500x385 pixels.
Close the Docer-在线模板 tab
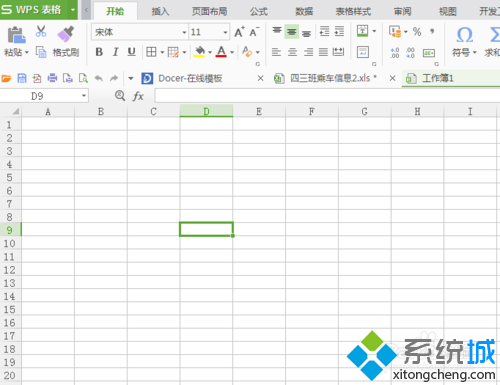261,78
